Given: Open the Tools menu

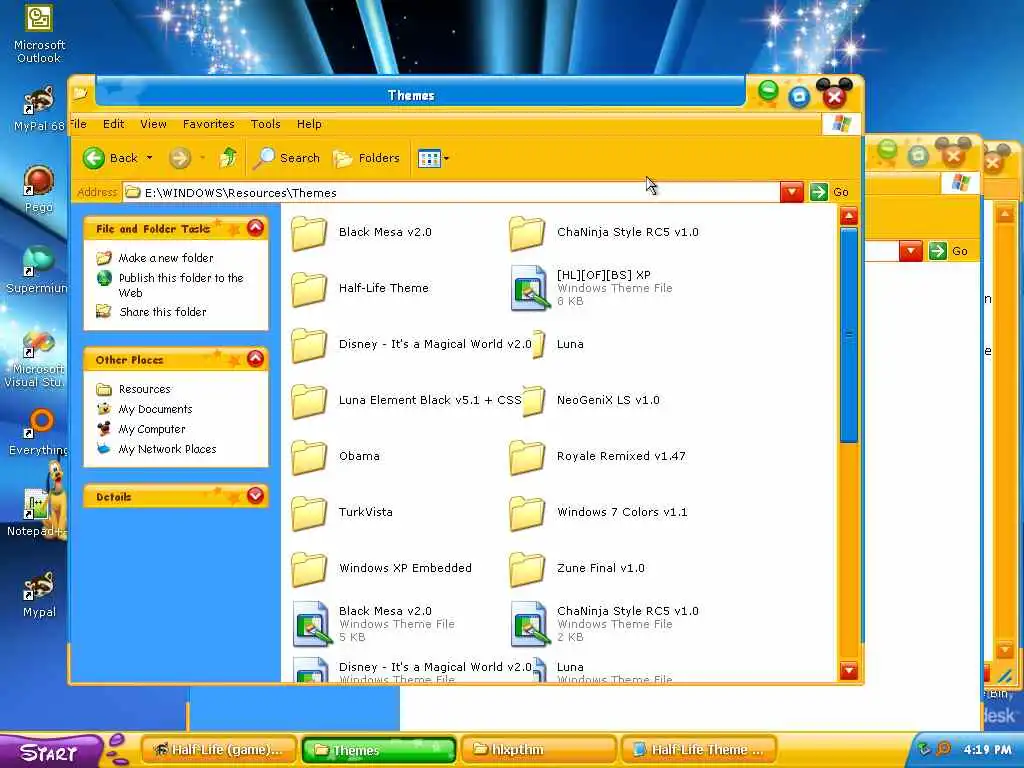Looking at the screenshot, I should click(265, 124).
